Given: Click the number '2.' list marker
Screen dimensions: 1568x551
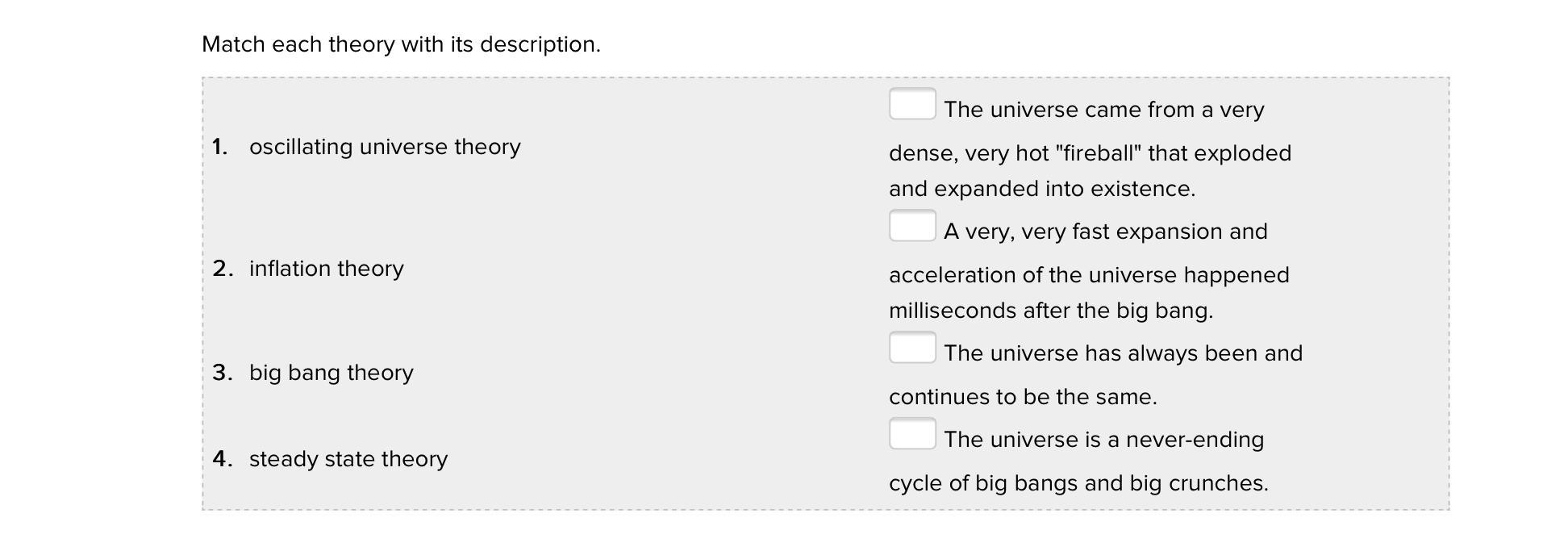Looking at the screenshot, I should (223, 269).
